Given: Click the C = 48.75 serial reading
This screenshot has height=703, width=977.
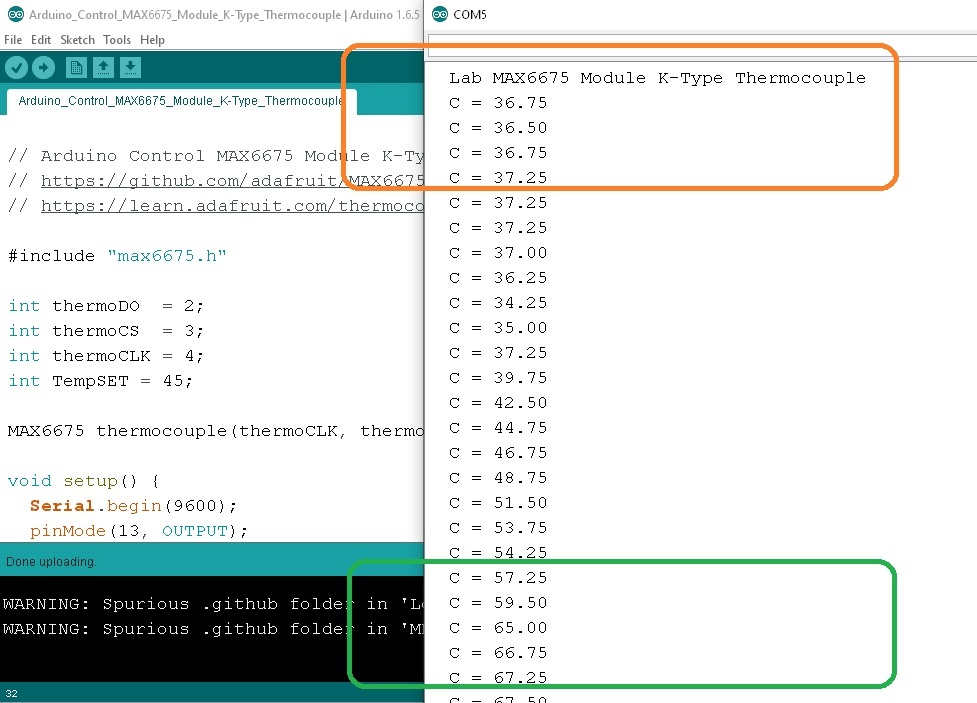Looking at the screenshot, I should pyautogui.click(x=498, y=478).
